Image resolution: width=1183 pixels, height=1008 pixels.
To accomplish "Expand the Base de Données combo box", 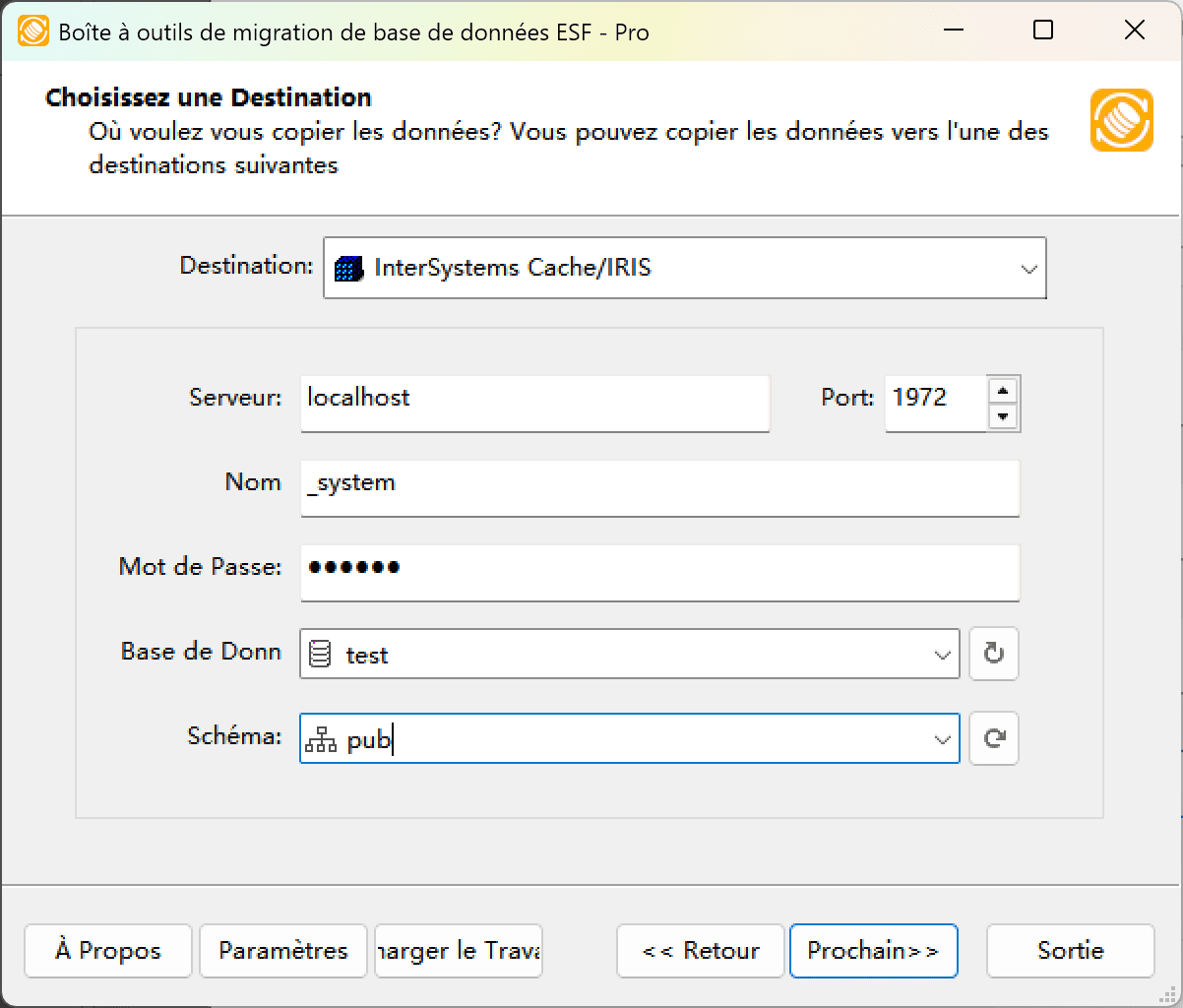I will coord(943,654).
